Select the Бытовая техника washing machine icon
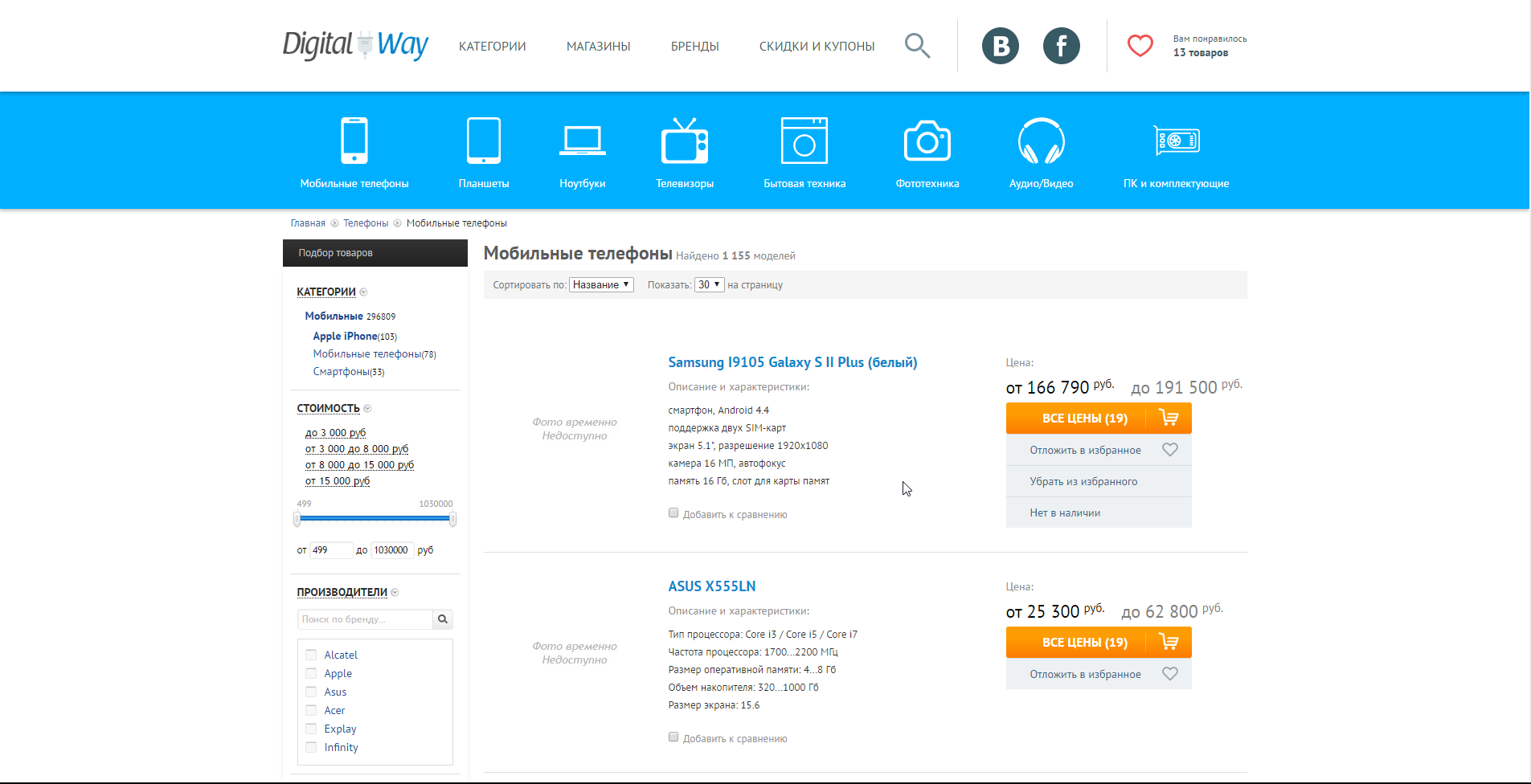Viewport: 1531px width, 784px height. pos(804,141)
